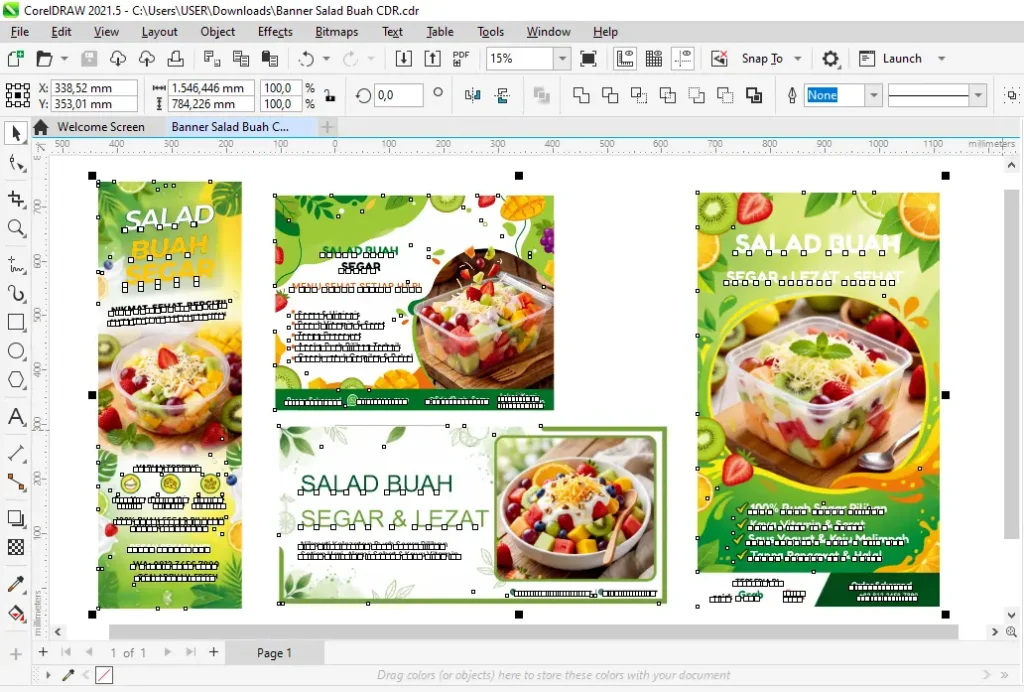1024x692 pixels.
Task: Expand the Open recent files arrow
Action: click(x=64, y=59)
